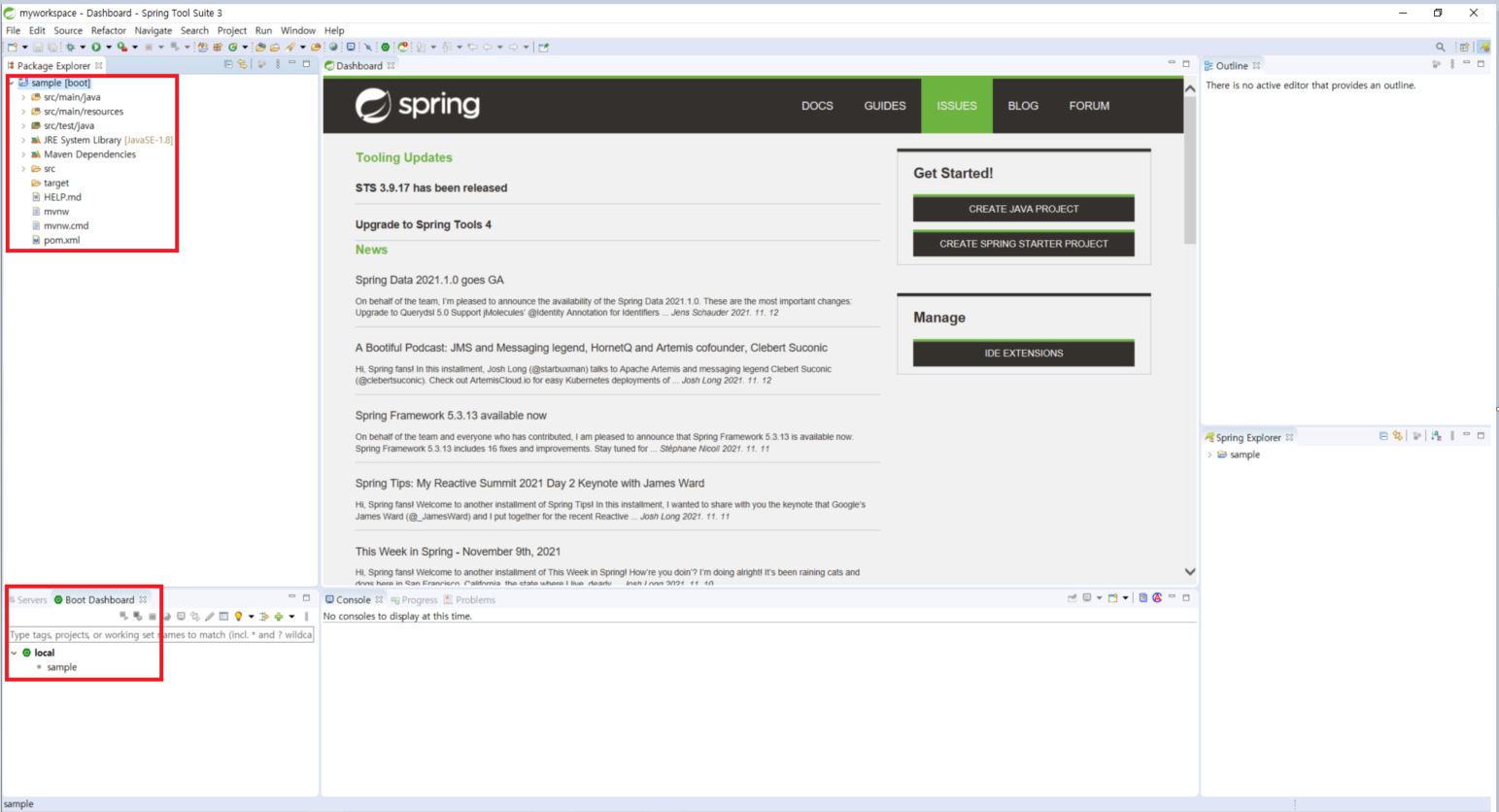Click the Open Perspective icon

click(x=1464, y=47)
